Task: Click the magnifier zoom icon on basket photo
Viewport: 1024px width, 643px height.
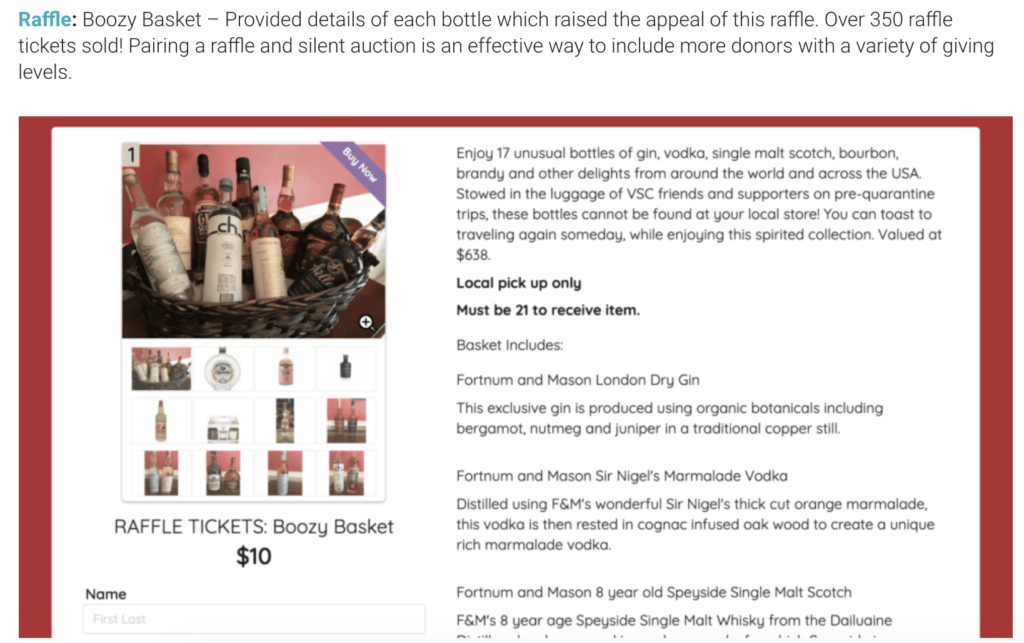Action: [367, 322]
